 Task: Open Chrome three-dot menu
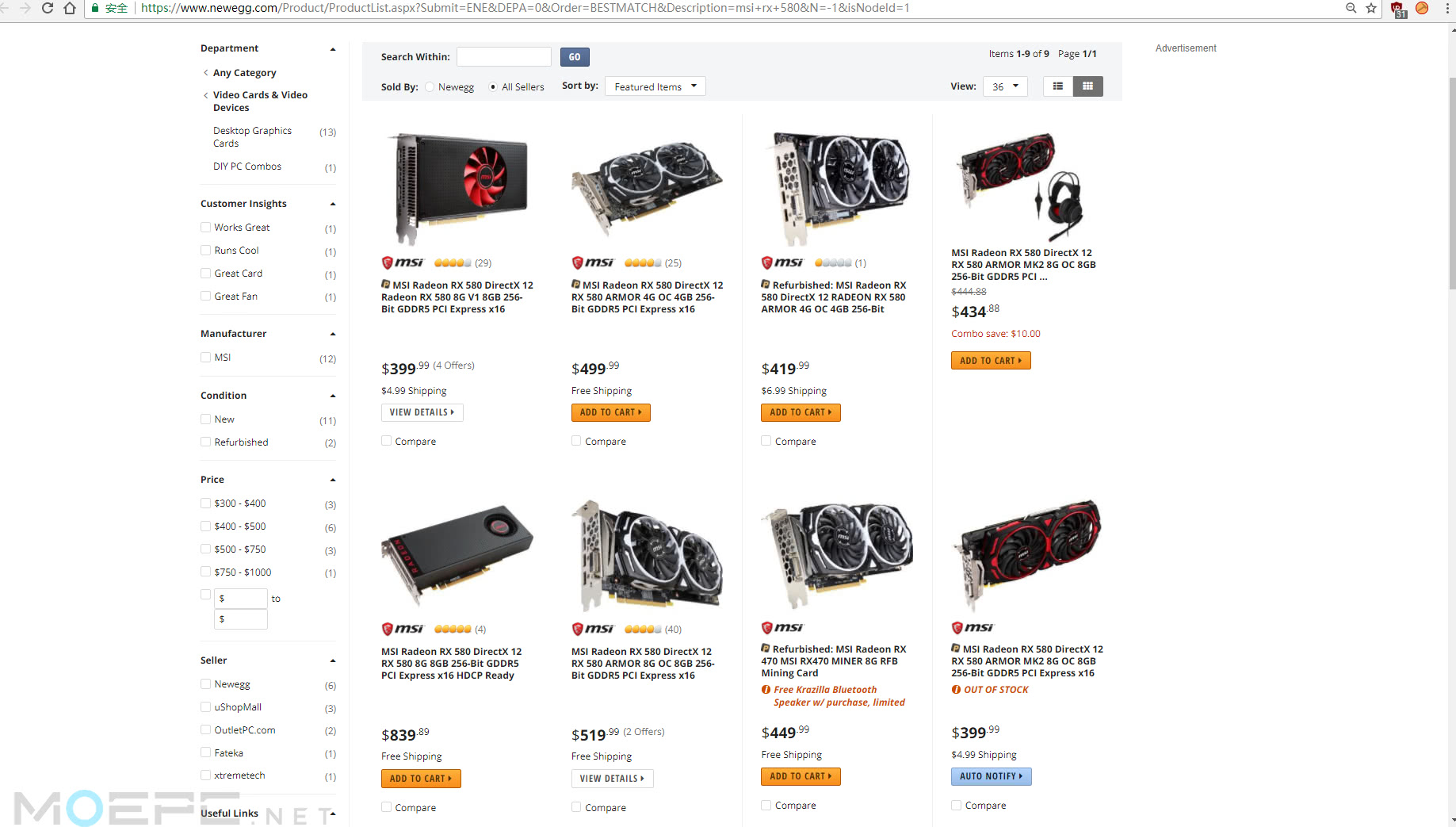click(1447, 8)
